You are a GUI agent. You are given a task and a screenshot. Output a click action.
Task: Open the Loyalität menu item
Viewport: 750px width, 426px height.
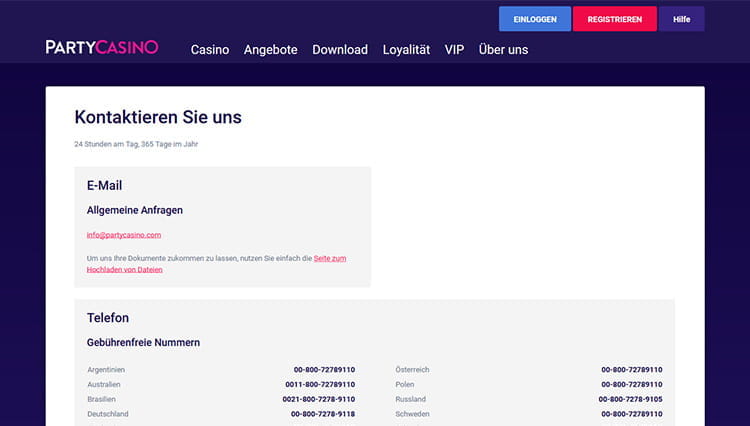tap(406, 50)
